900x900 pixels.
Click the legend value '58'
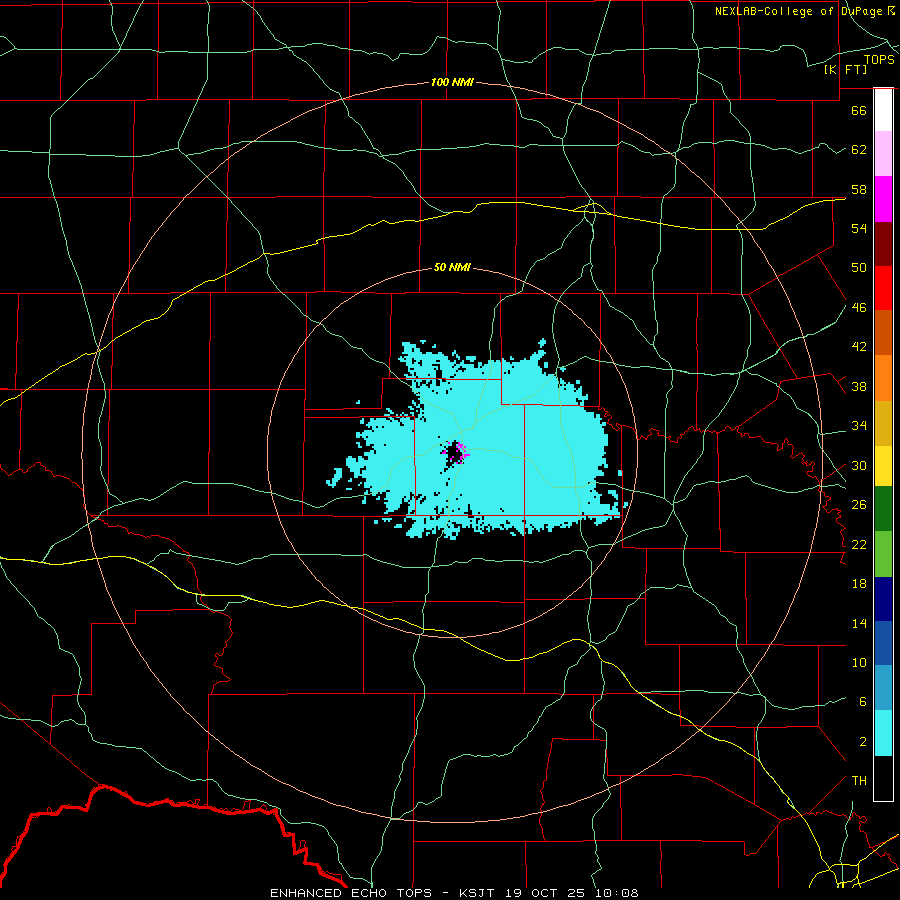coord(859,189)
